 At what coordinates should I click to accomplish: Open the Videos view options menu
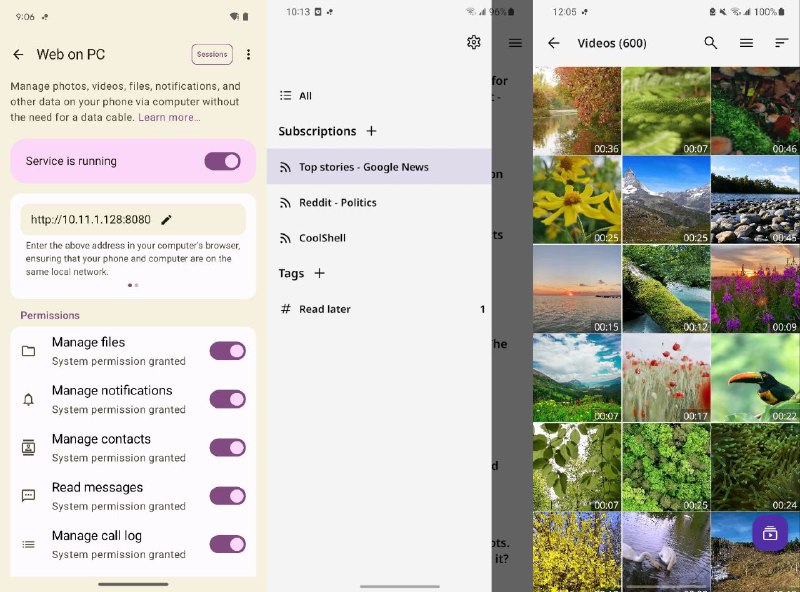746,43
